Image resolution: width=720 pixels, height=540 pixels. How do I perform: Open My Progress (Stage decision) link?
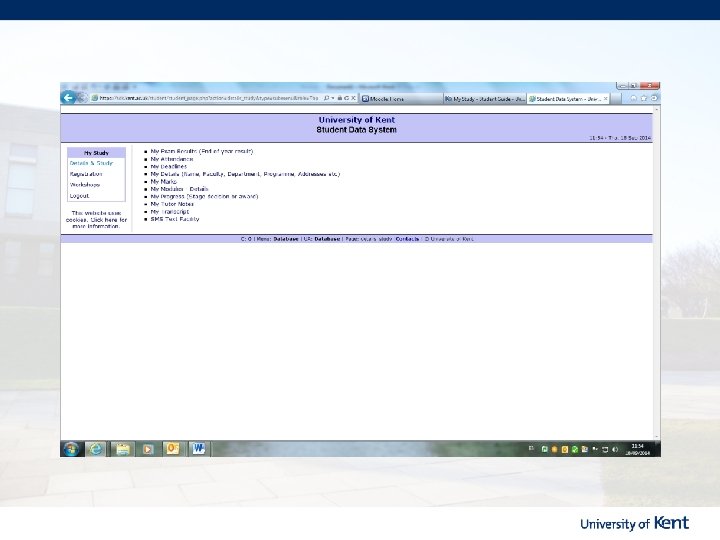pyautogui.click(x=204, y=196)
